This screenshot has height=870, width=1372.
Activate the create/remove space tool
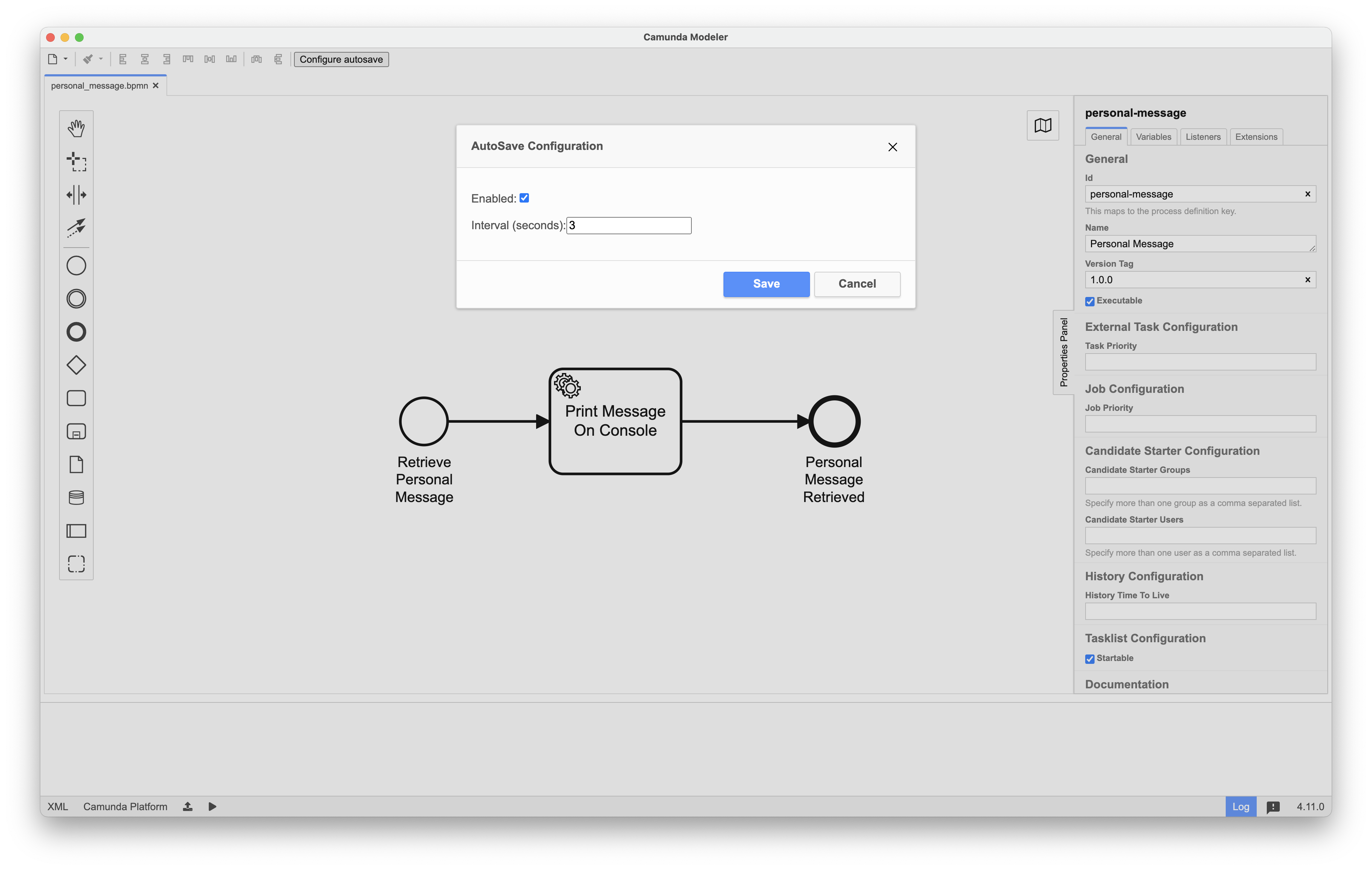(x=76, y=194)
